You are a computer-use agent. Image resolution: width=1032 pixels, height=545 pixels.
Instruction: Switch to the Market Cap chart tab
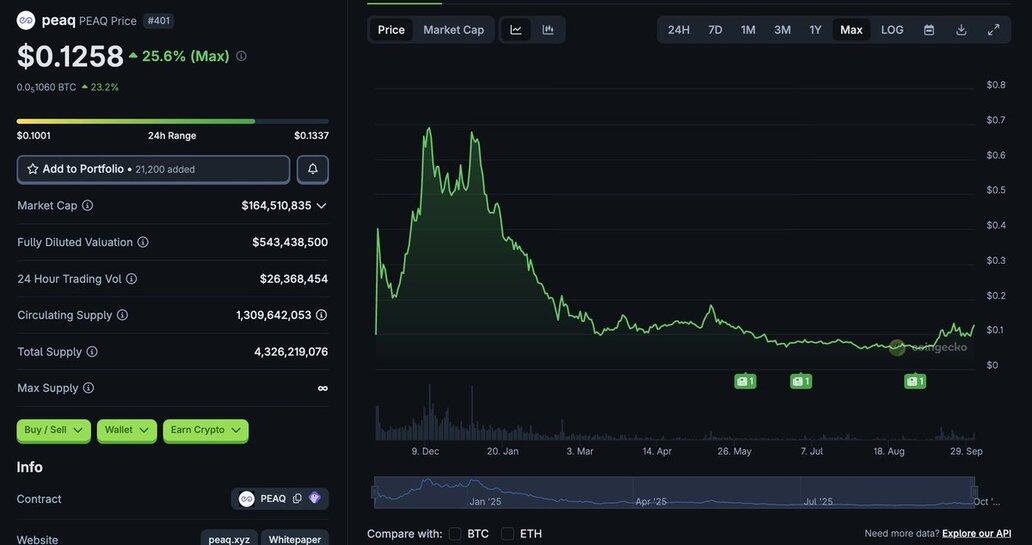(453, 30)
